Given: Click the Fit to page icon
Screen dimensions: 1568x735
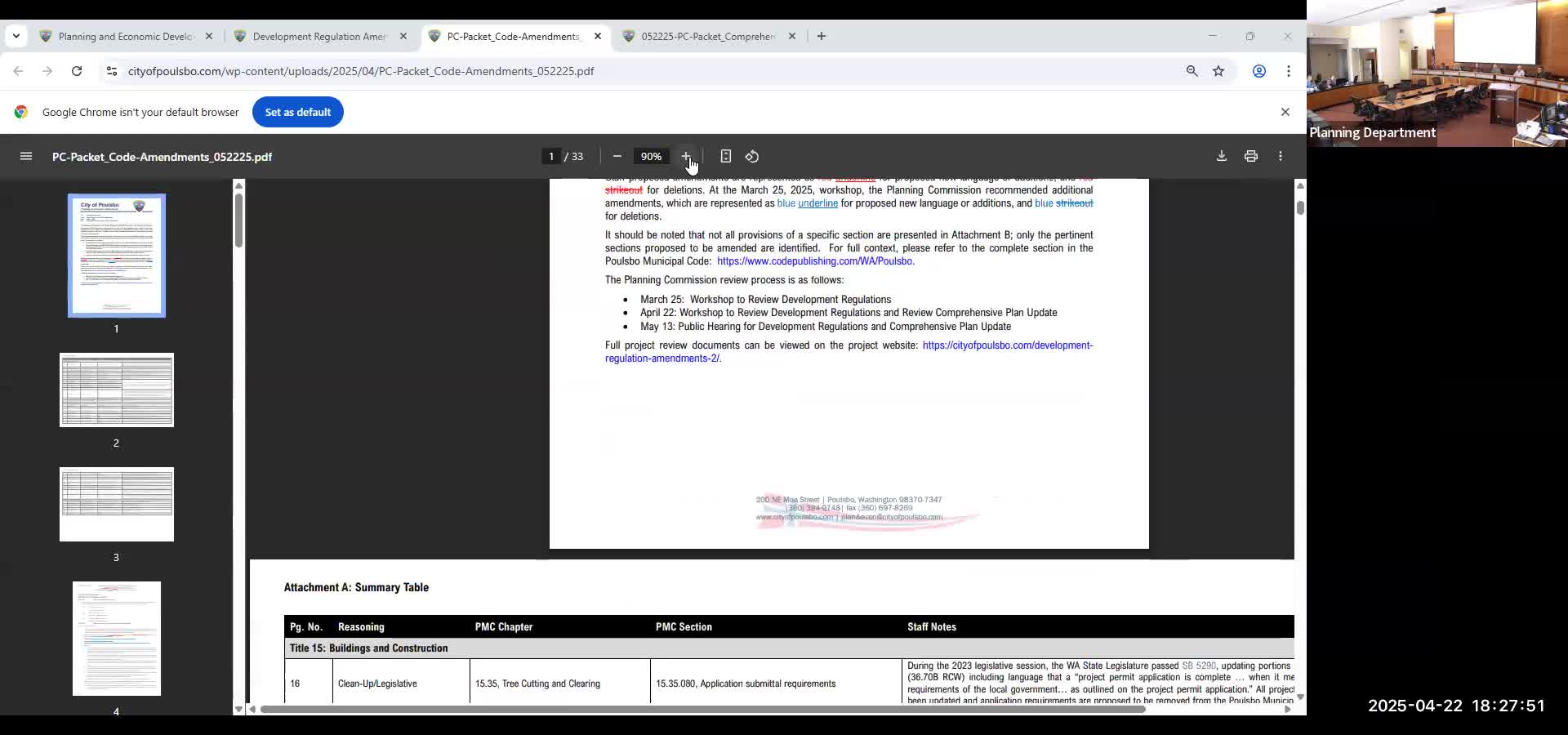Looking at the screenshot, I should coord(725,156).
